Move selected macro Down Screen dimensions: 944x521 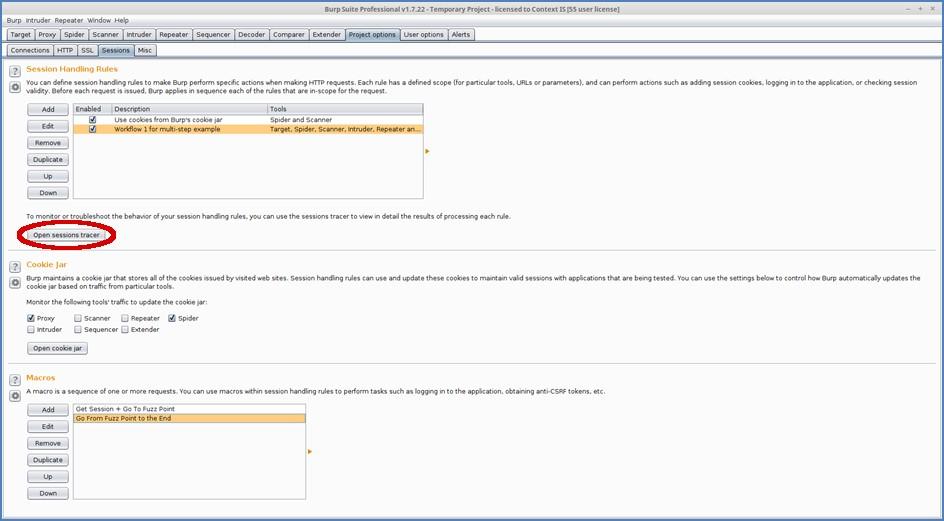[x=48, y=493]
